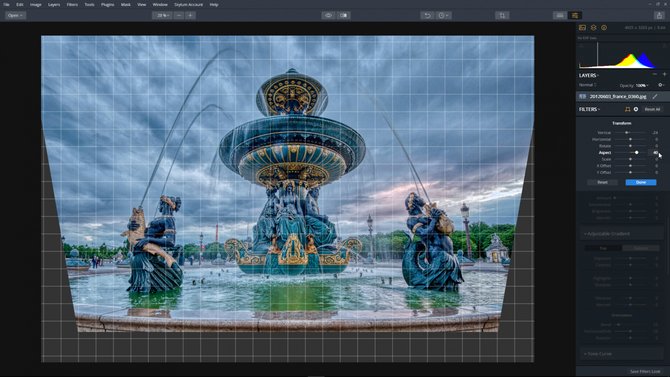Open the Skylum Account menu
The image size is (670, 377).
188,5
